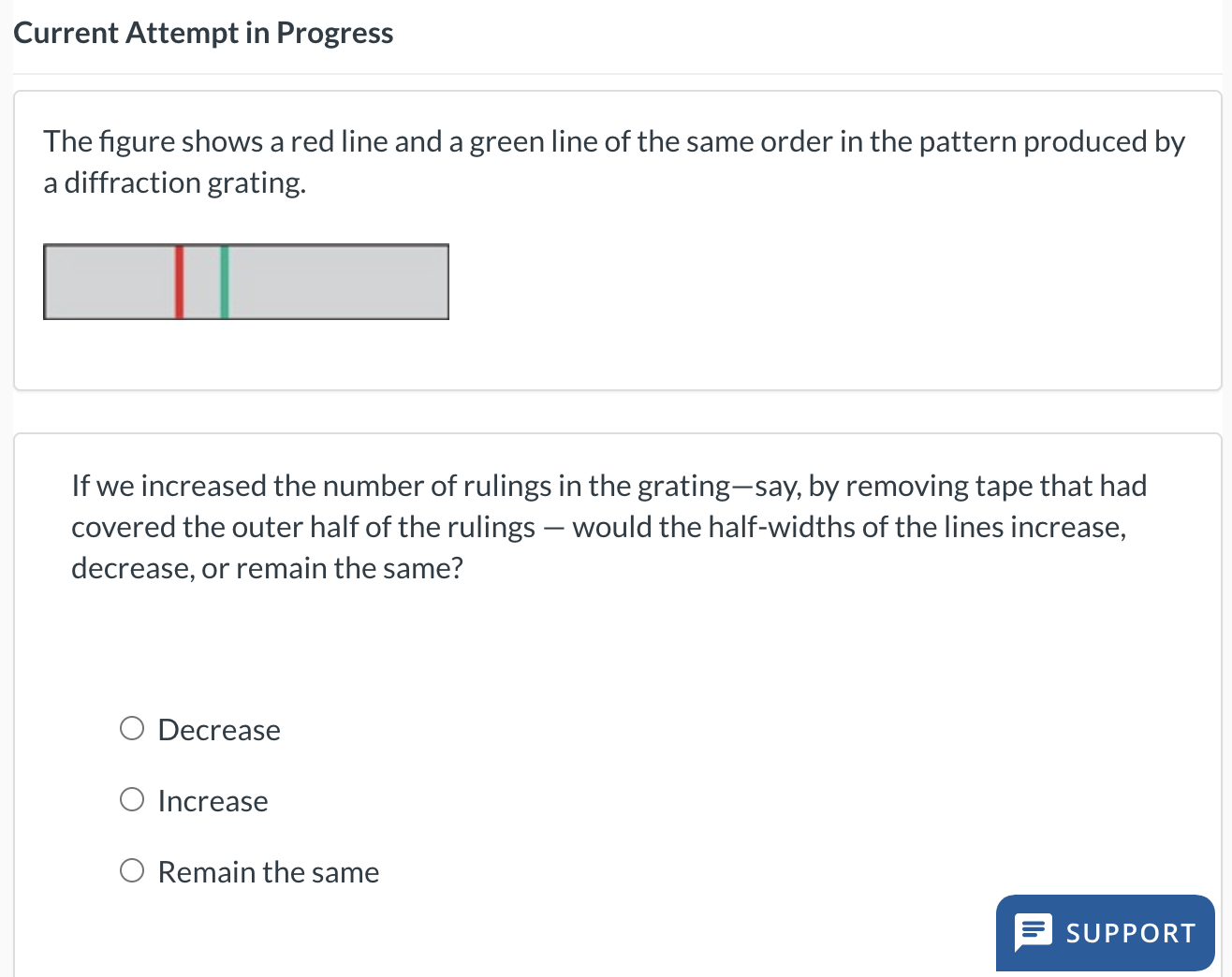The image size is (1232, 977).
Task: Click the red spectral line in the figure
Action: tap(181, 281)
